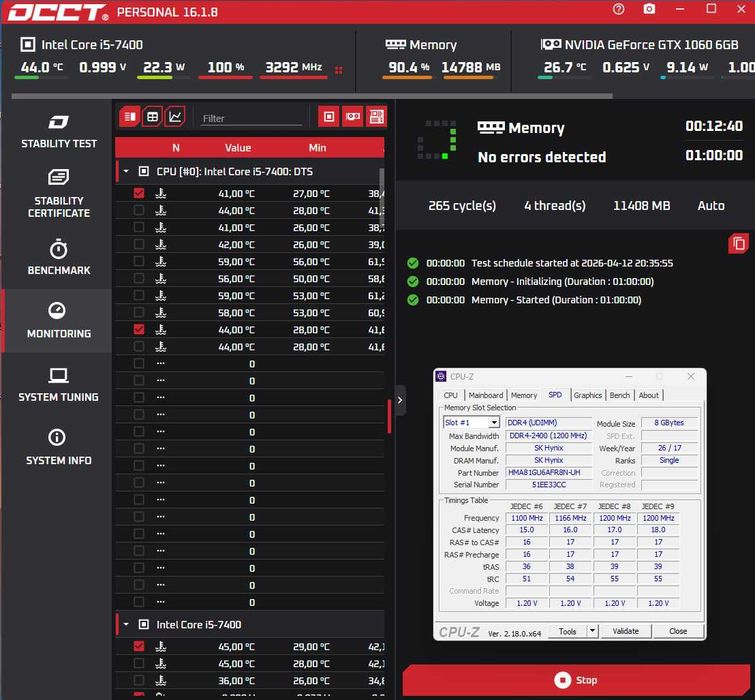Click the HMA81GU6AFR8N-UH part number field
This screenshot has height=700, width=755.
point(548,473)
